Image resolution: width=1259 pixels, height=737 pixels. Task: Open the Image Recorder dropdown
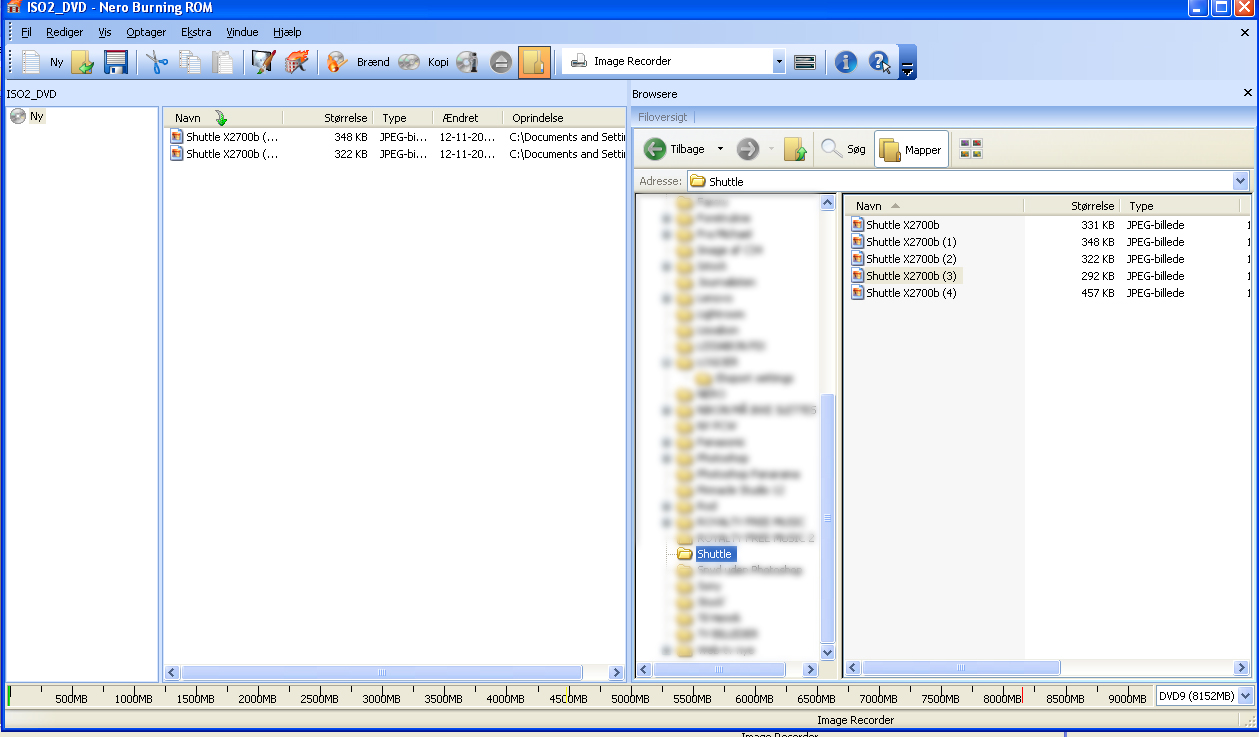click(779, 62)
